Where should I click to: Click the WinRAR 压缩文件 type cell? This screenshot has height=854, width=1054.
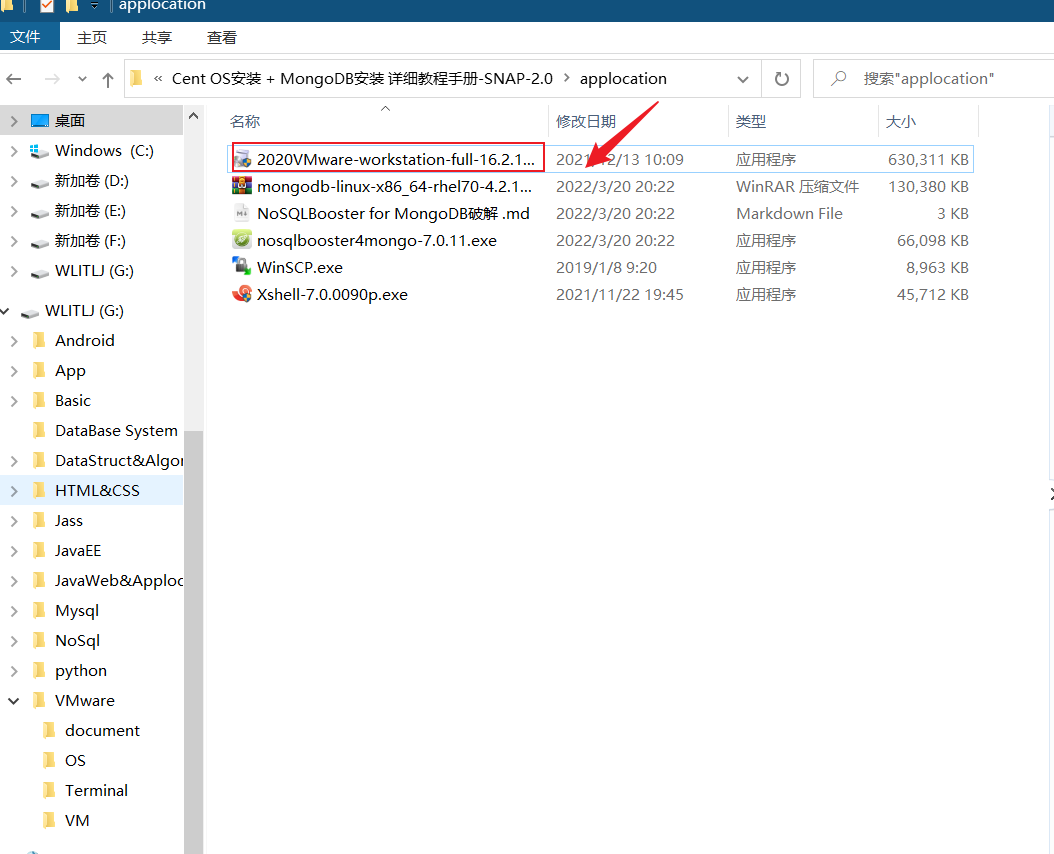(797, 186)
